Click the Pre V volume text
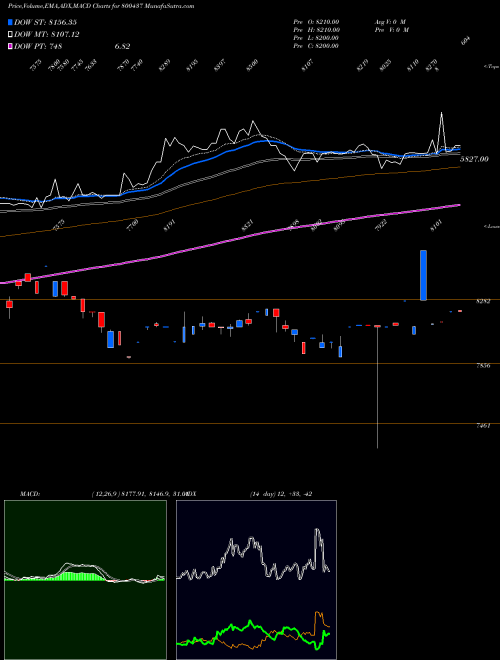This screenshot has height=660, width=500. pos(391,30)
